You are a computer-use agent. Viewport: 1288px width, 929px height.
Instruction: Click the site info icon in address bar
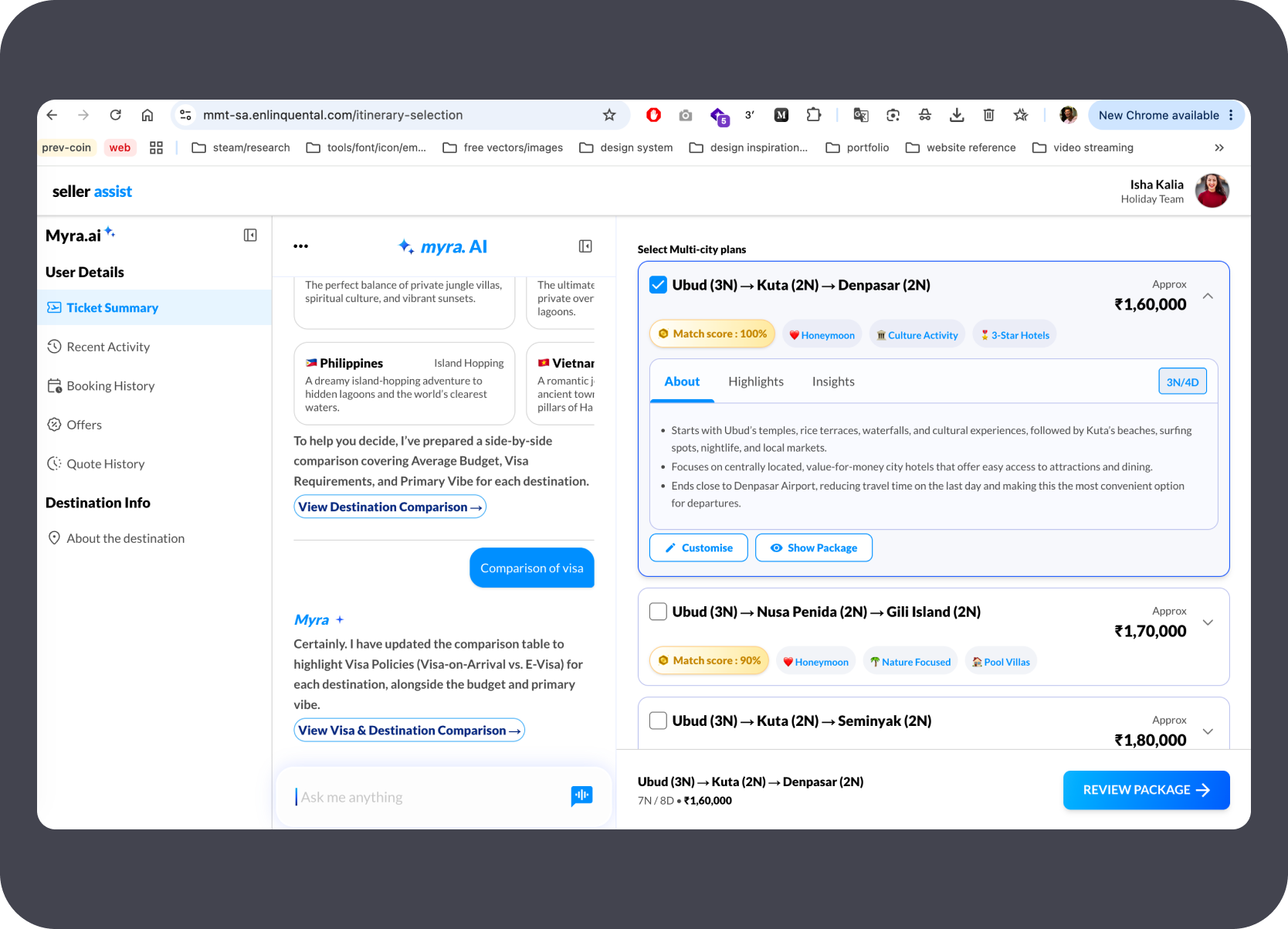click(x=185, y=115)
